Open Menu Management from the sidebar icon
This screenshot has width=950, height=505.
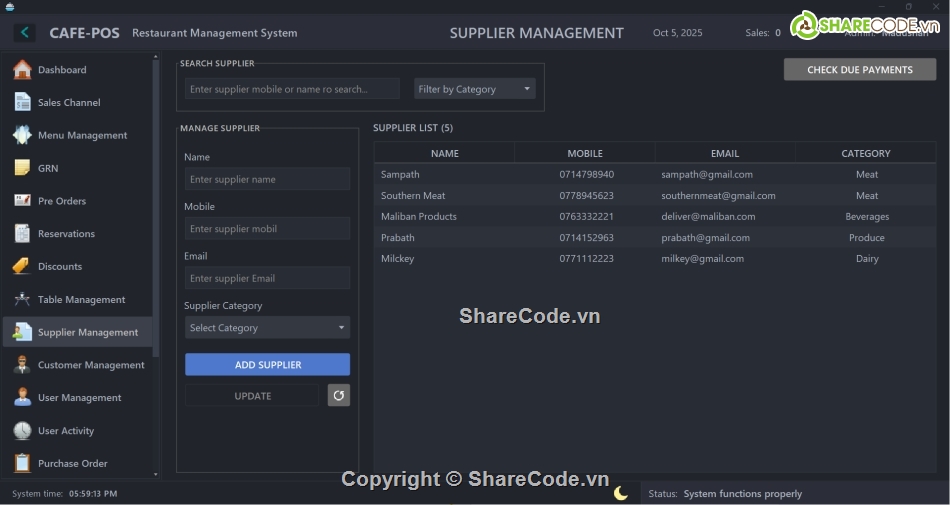(22, 135)
